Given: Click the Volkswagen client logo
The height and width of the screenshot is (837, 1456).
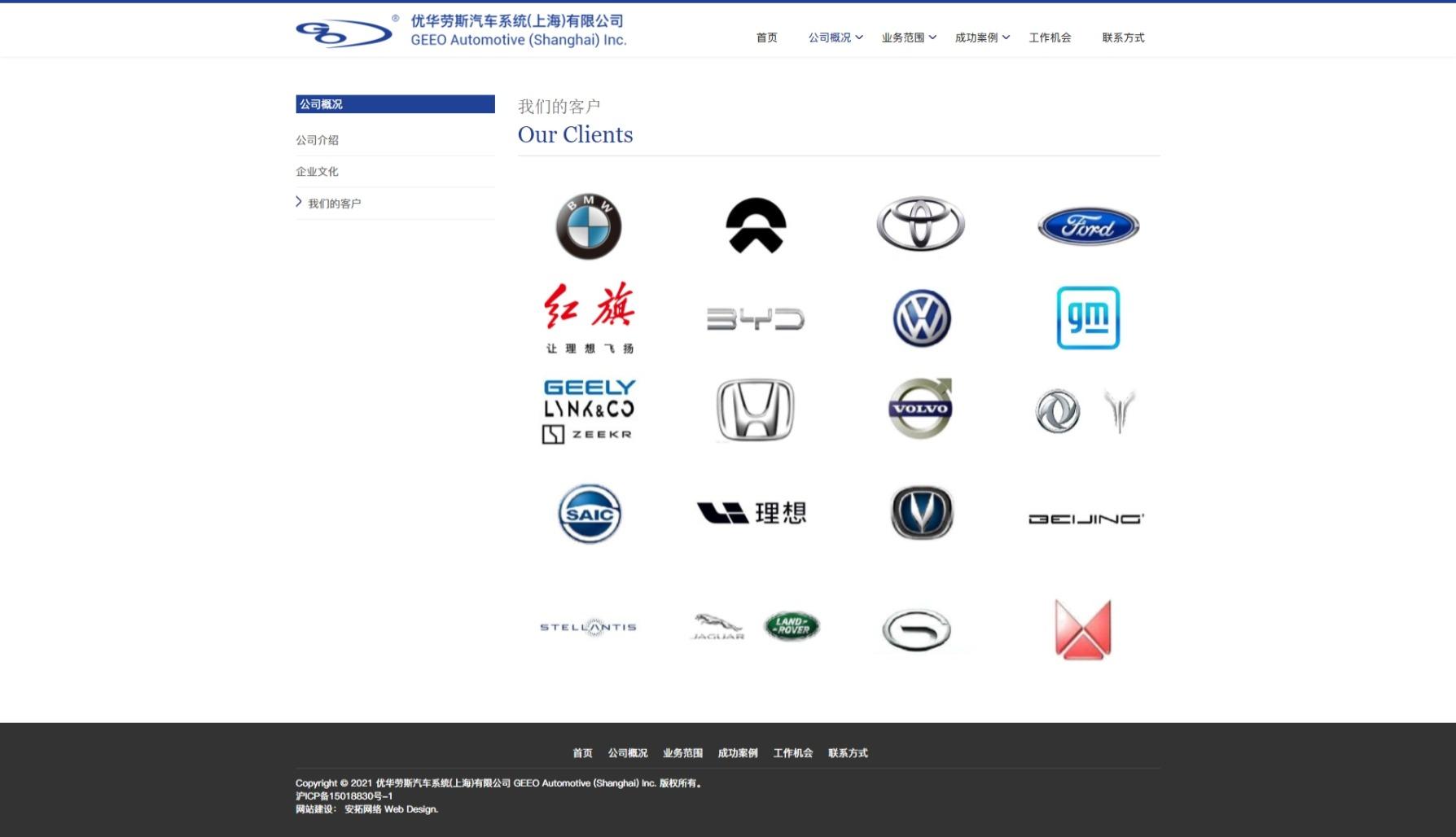Looking at the screenshot, I should (921, 318).
